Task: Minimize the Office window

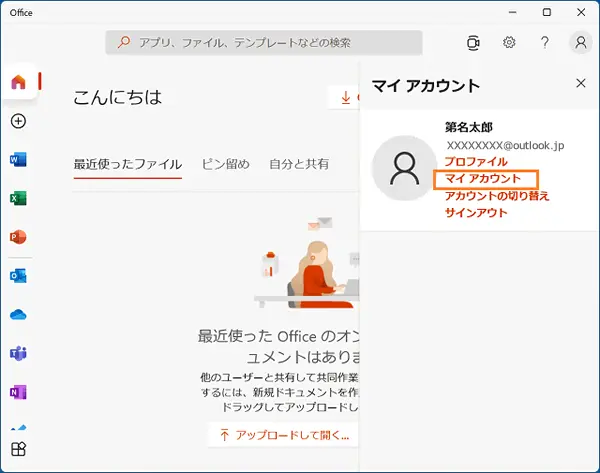Action: [x=513, y=12]
